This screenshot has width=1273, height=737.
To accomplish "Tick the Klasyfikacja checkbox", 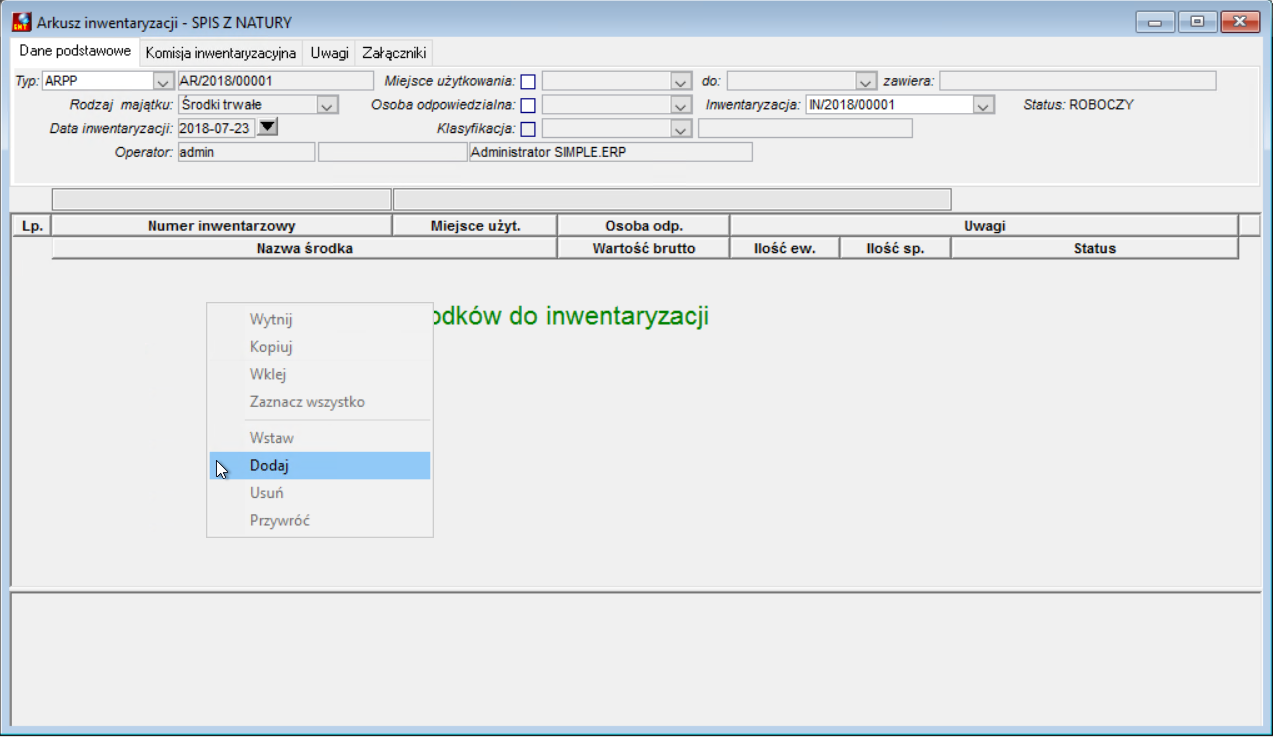I will [528, 128].
